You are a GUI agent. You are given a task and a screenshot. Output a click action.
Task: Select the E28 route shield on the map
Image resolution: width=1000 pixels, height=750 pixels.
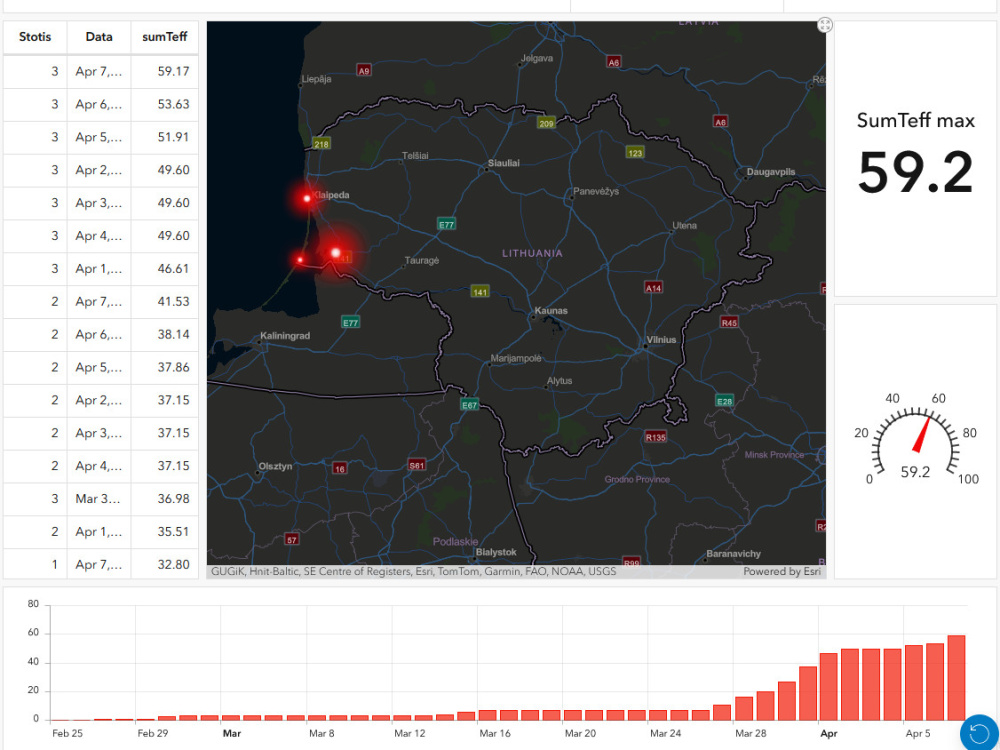[723, 399]
